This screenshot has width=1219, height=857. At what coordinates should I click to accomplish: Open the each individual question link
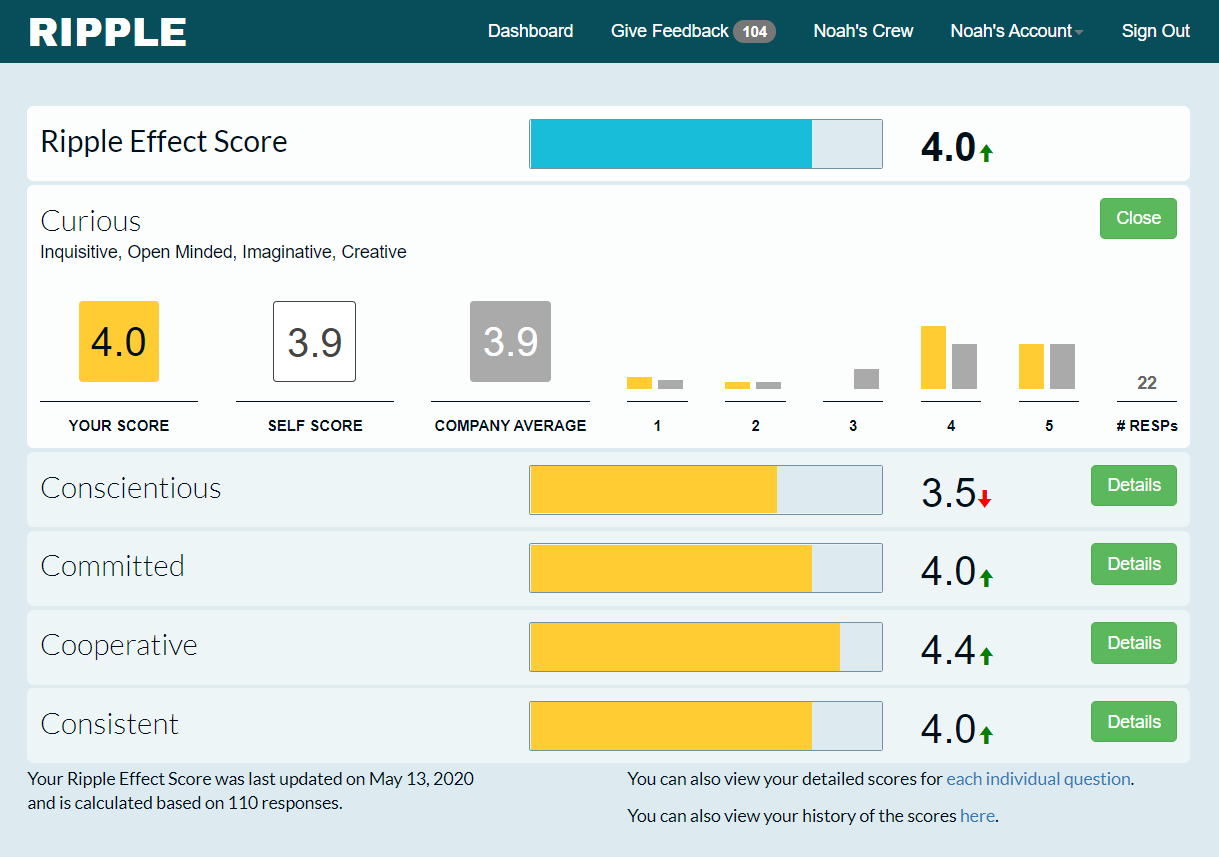pos(1038,779)
